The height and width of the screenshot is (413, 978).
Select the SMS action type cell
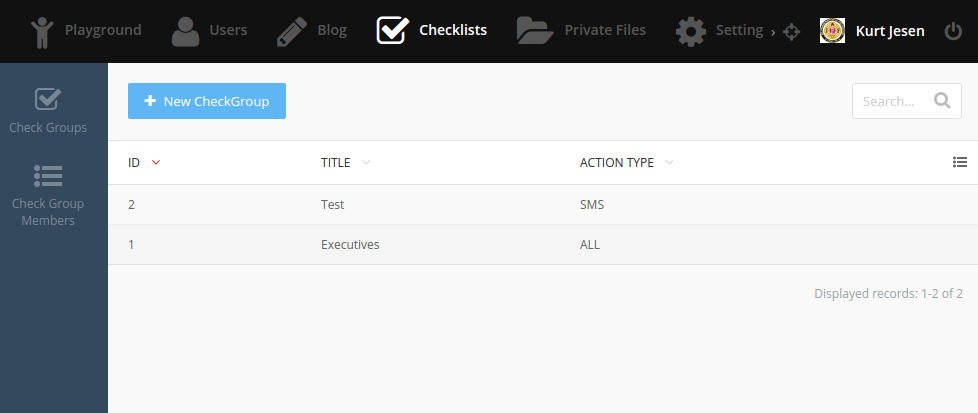pyautogui.click(x=592, y=205)
